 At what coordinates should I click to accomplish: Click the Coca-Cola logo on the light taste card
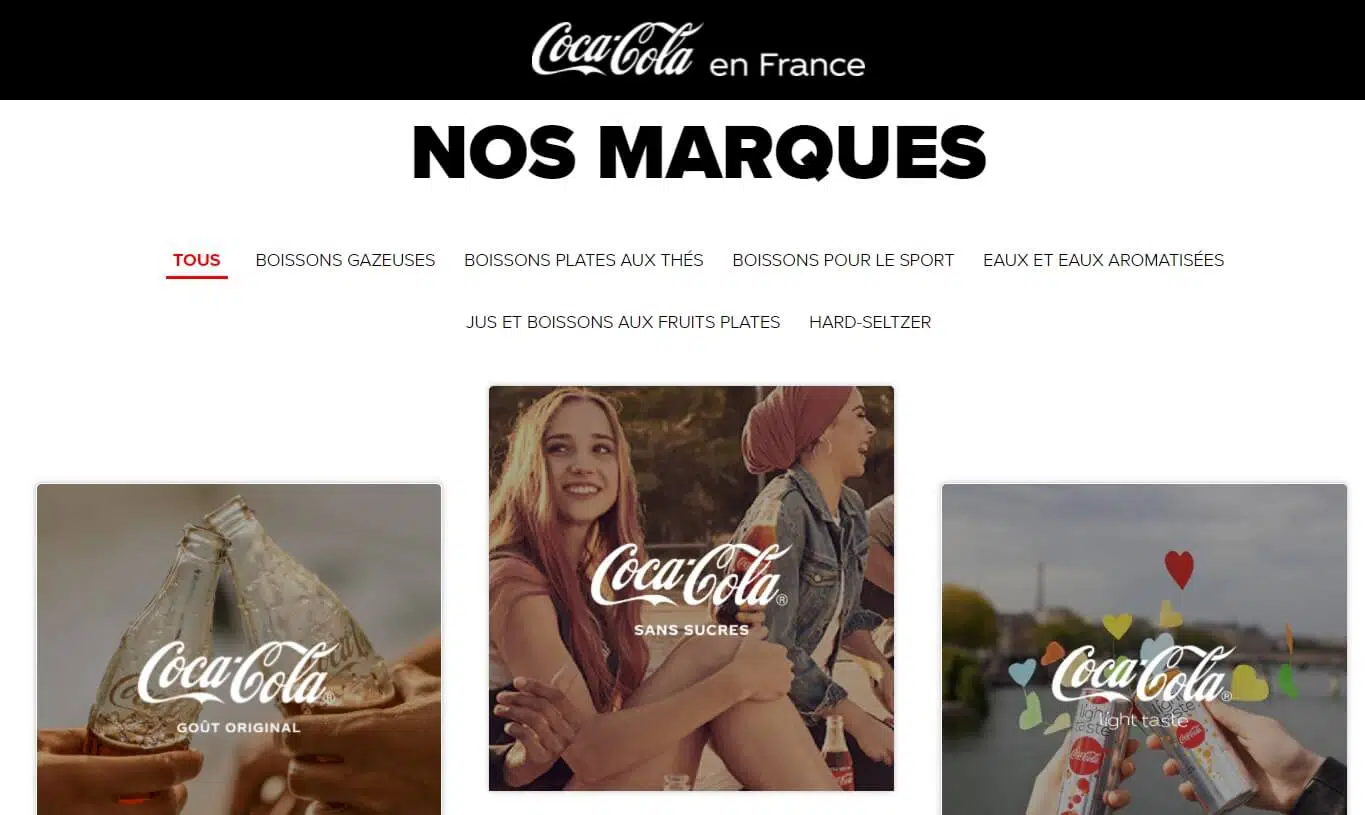pos(1141,675)
